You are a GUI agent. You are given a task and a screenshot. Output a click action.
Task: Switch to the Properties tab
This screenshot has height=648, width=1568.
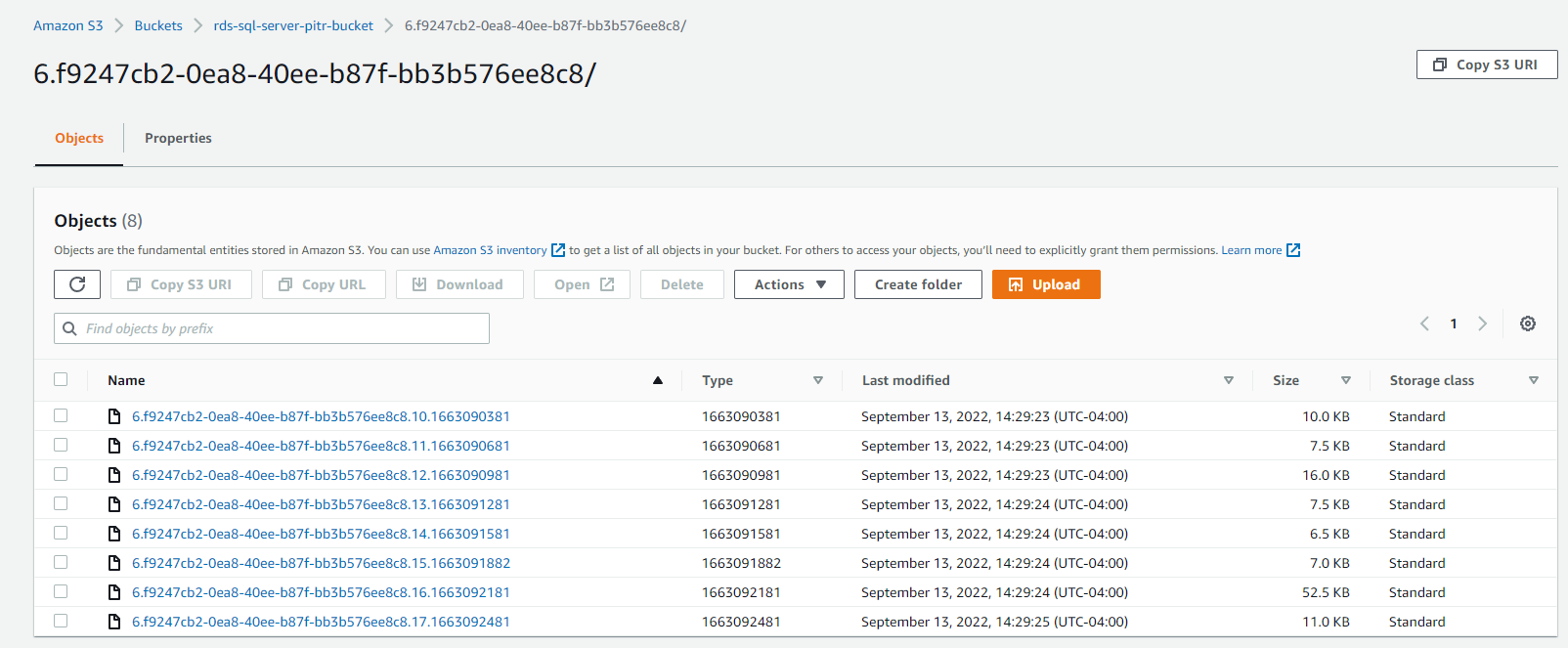coord(178,139)
